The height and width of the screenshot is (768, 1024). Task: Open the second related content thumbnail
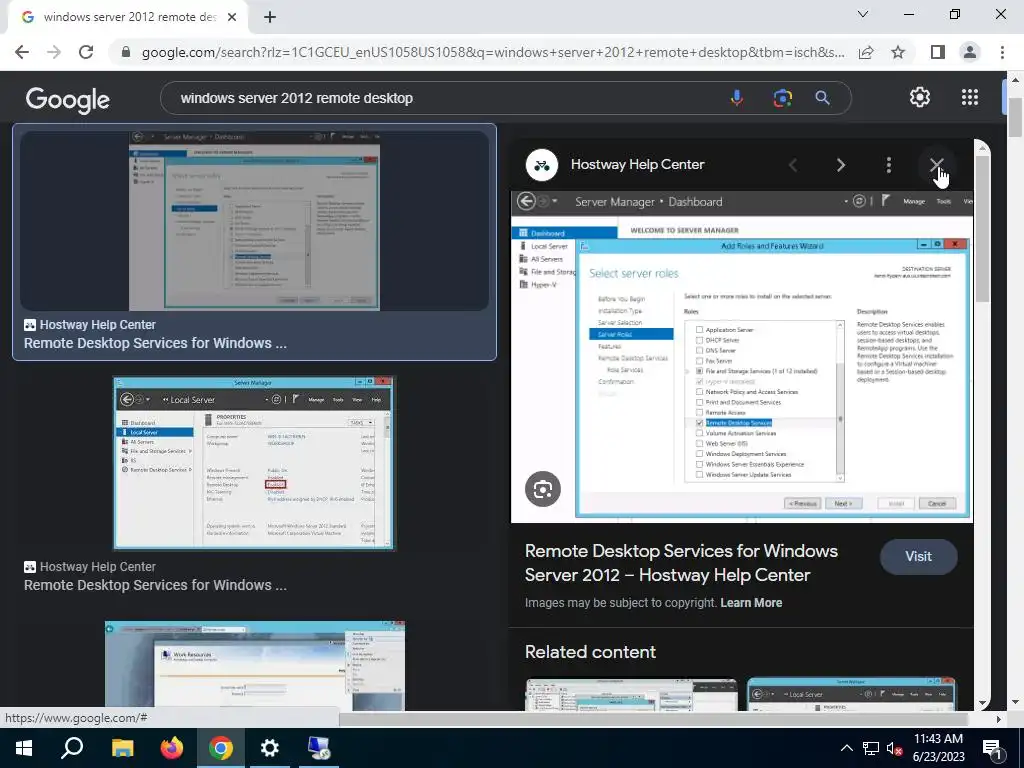[x=851, y=695]
